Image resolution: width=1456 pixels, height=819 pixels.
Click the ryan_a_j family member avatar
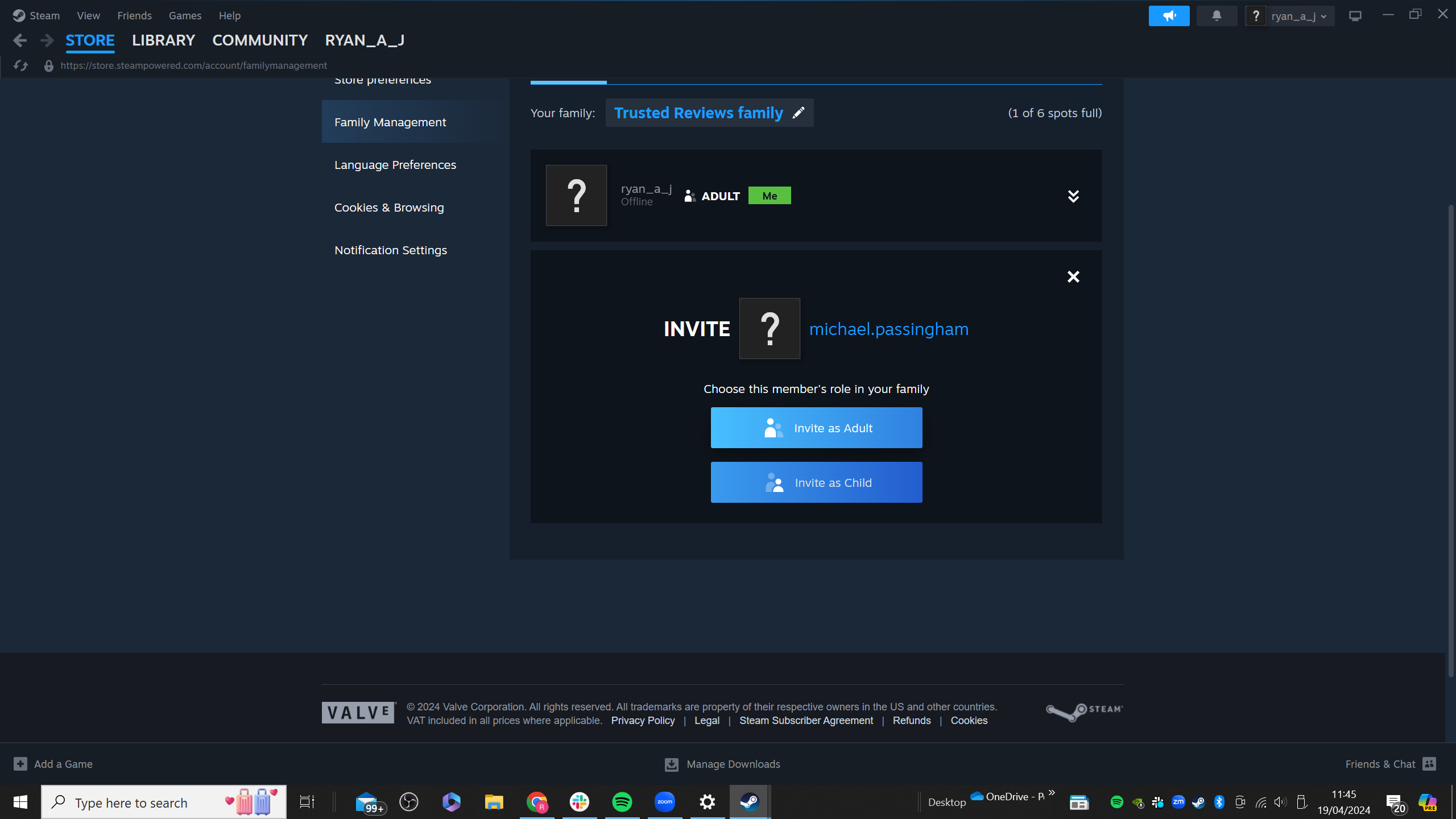(576, 196)
